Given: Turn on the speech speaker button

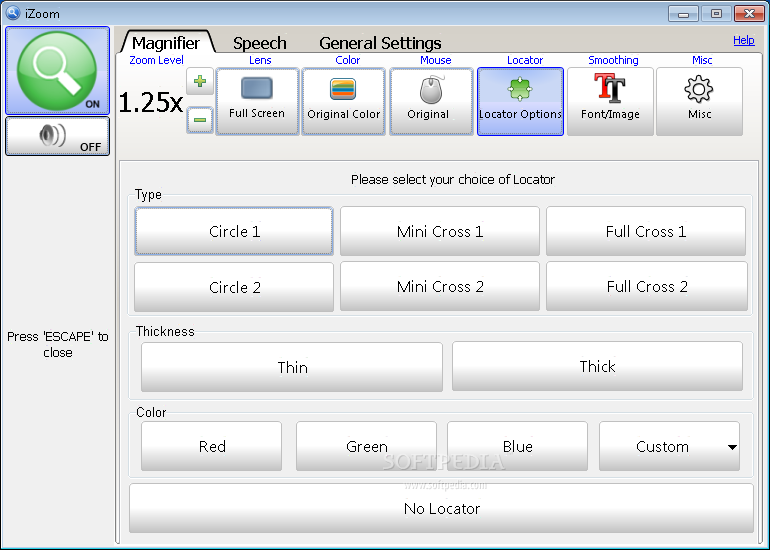Looking at the screenshot, I should [x=57, y=136].
